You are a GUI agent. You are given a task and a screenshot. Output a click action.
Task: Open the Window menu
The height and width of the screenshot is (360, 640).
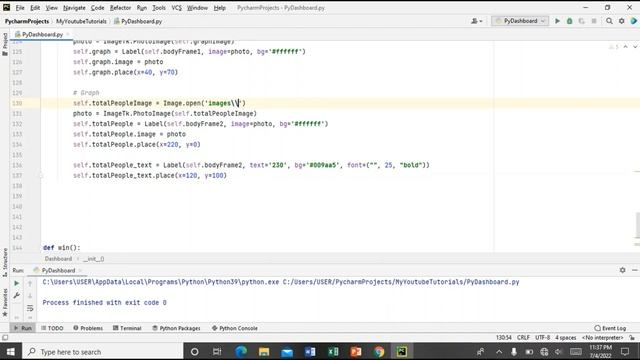(197, 8)
